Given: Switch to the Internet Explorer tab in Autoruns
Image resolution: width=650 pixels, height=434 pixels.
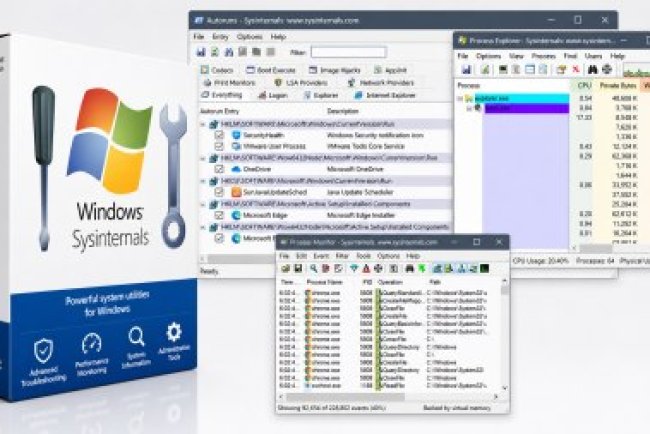Looking at the screenshot, I should (385, 95).
